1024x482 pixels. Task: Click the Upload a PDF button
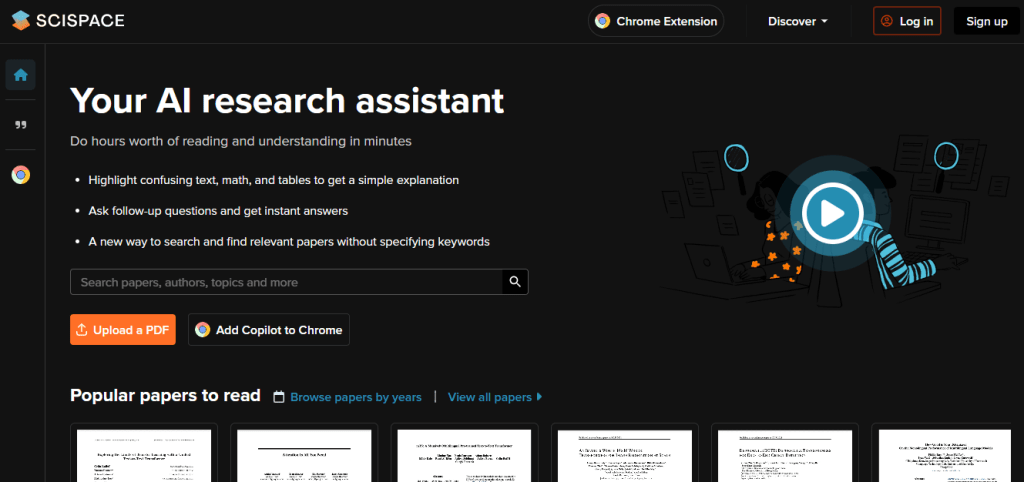(x=123, y=330)
